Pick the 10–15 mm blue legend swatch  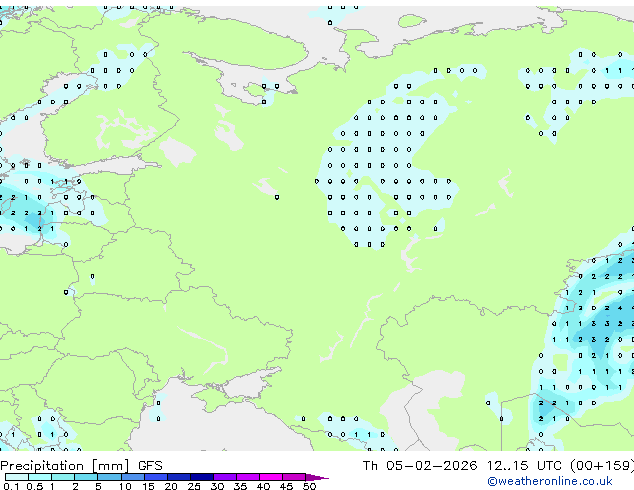click(132, 477)
